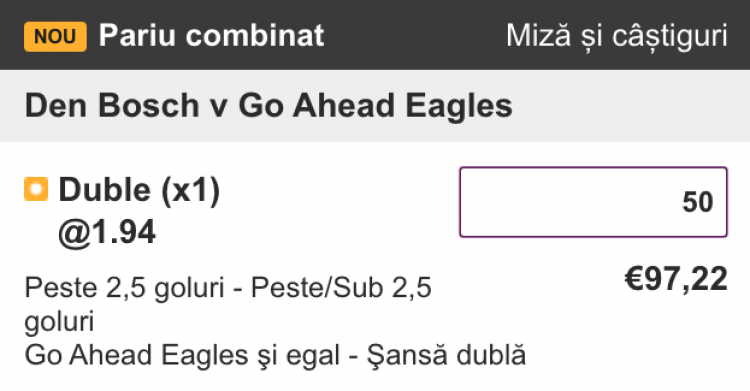750x391 pixels.
Task: Select the Go Ahead Eagles şi egal selection
Action: pyautogui.click(x=182, y=356)
